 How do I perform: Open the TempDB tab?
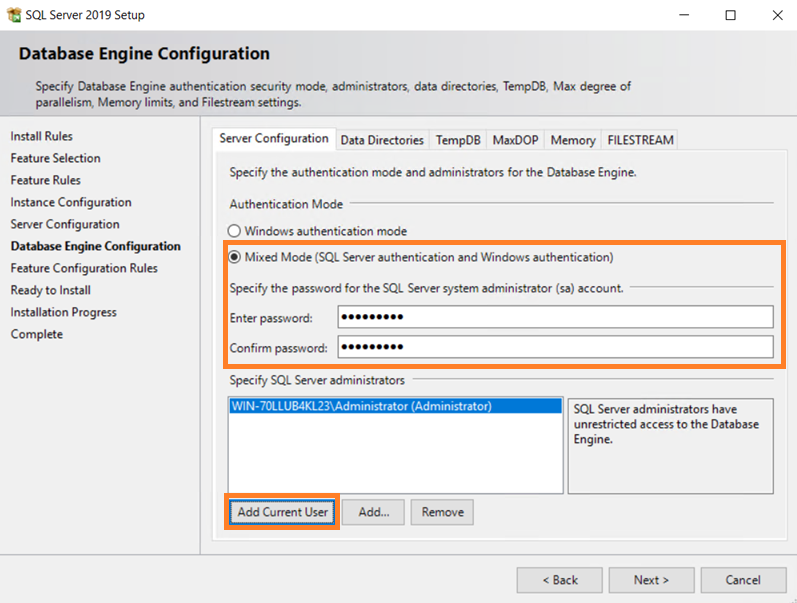[457, 140]
